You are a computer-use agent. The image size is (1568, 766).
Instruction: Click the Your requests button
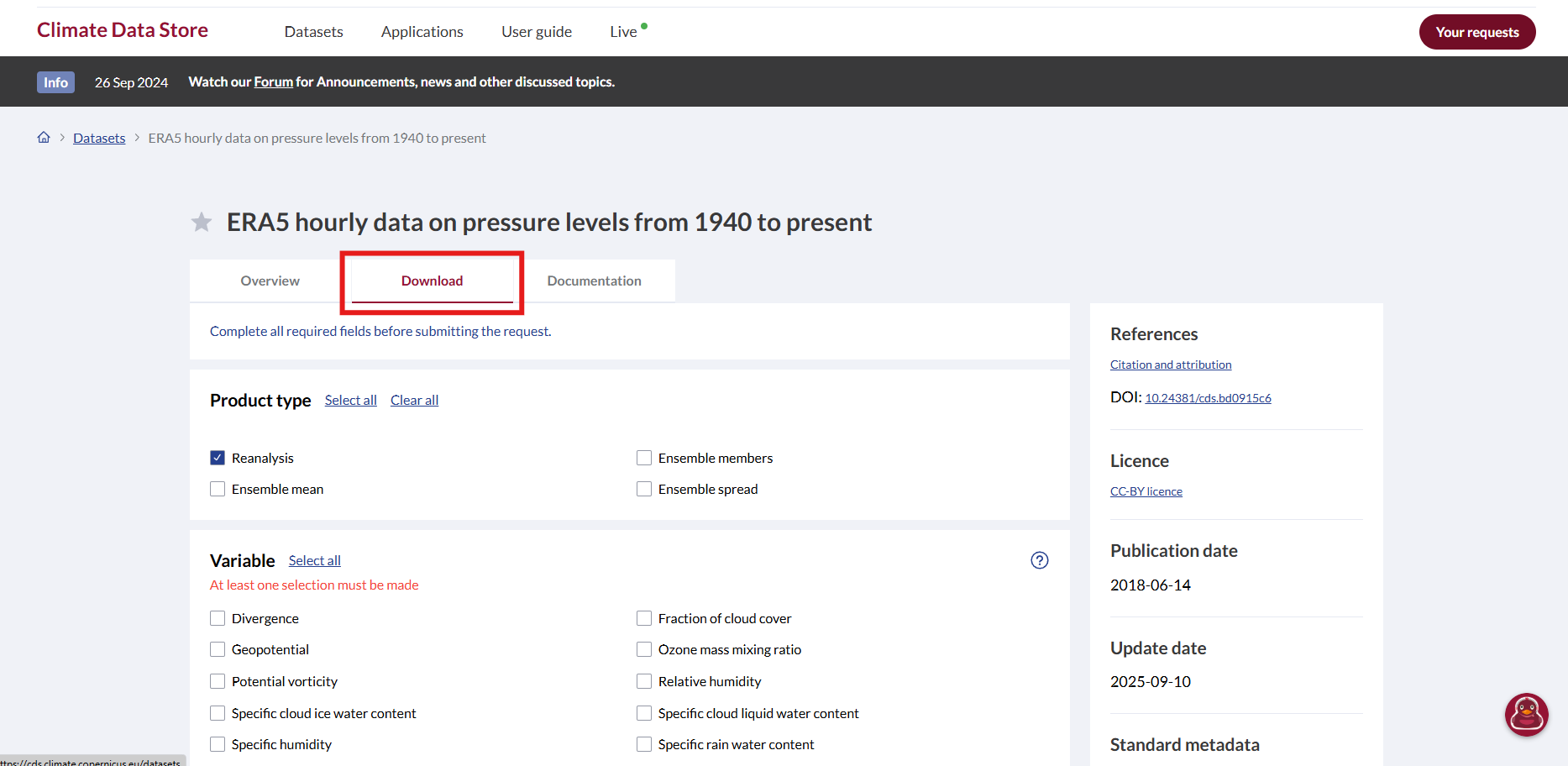coord(1477,32)
